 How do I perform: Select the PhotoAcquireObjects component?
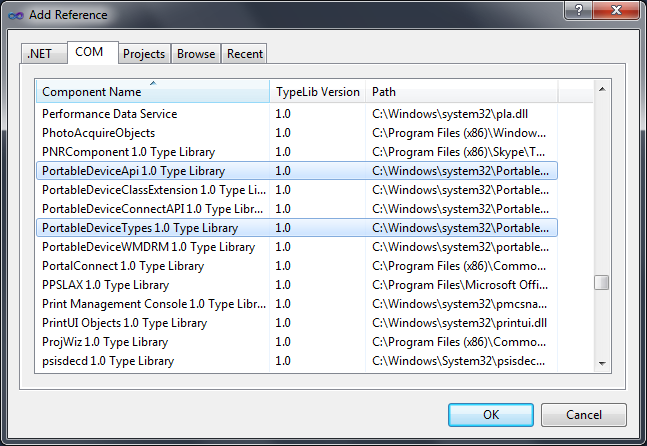pyautogui.click(x=150, y=133)
